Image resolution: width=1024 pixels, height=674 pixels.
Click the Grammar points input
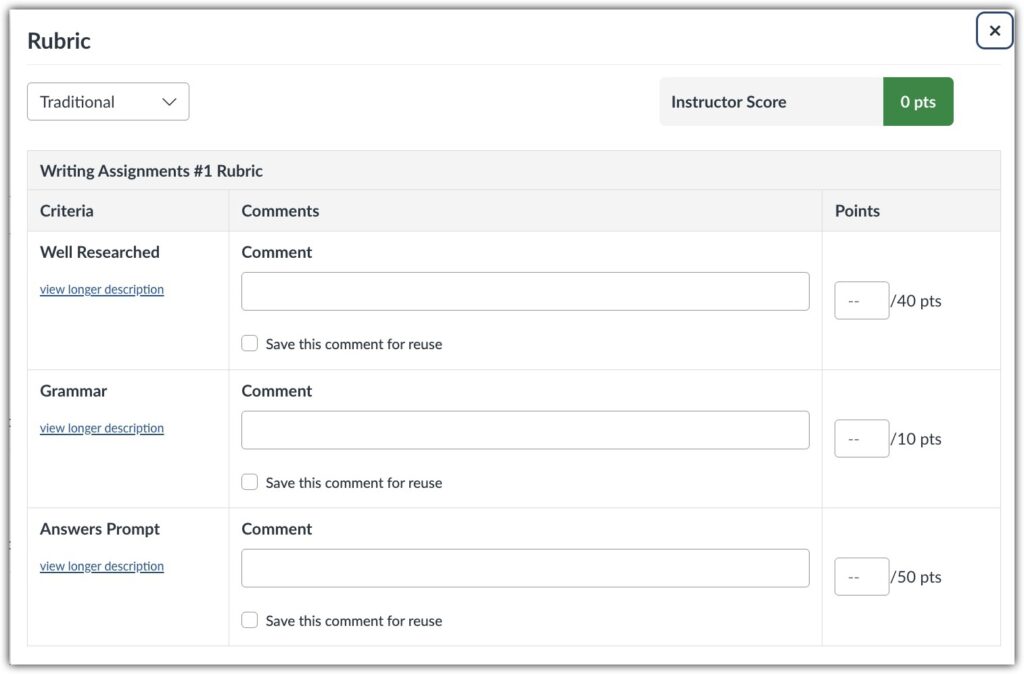click(861, 438)
